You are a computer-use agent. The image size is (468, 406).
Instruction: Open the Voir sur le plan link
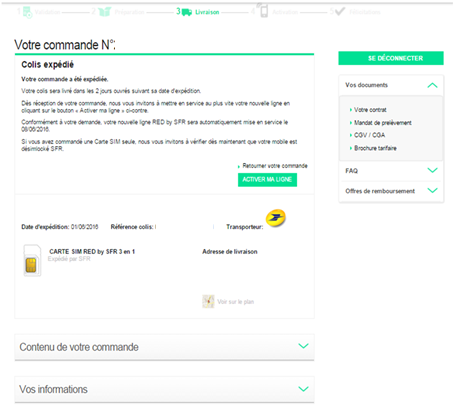pos(236,302)
